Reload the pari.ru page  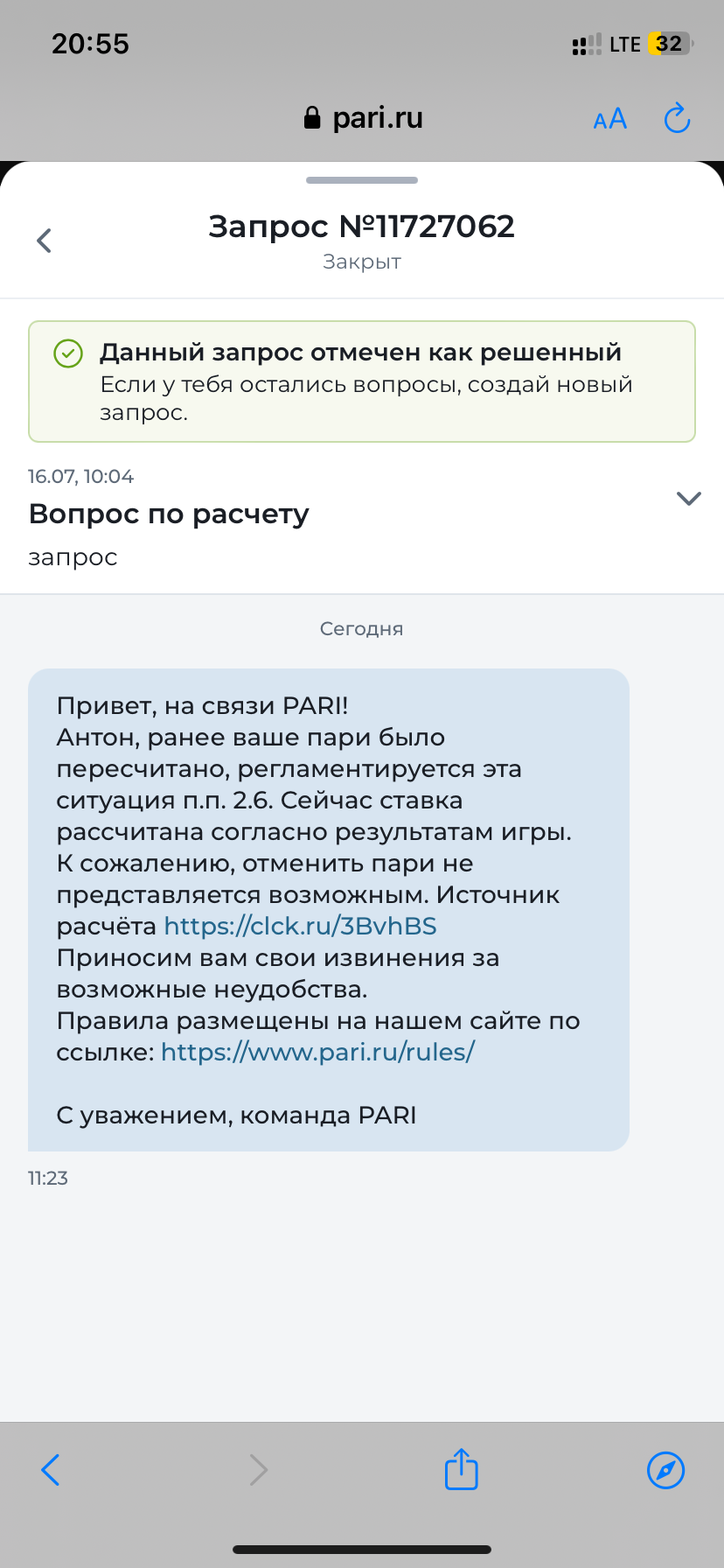(x=677, y=119)
